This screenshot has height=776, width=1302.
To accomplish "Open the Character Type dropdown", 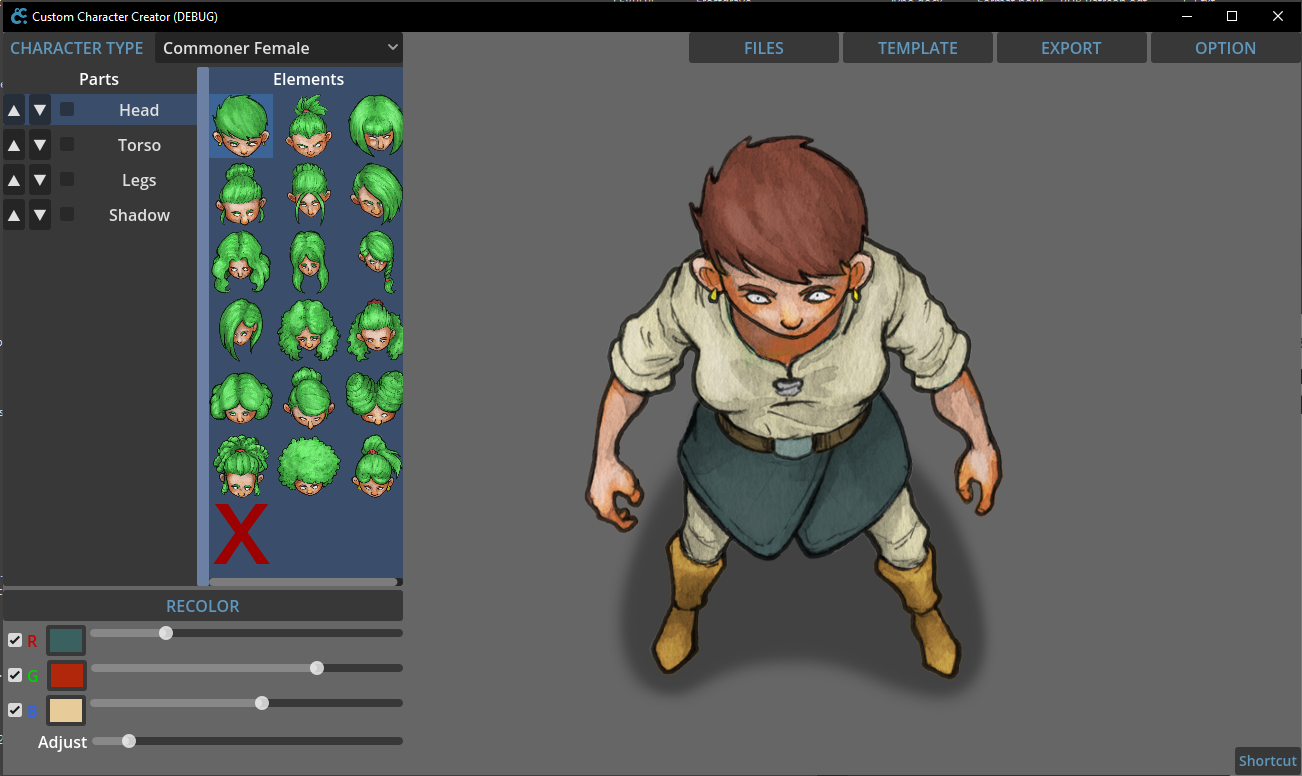I will pyautogui.click(x=279, y=48).
